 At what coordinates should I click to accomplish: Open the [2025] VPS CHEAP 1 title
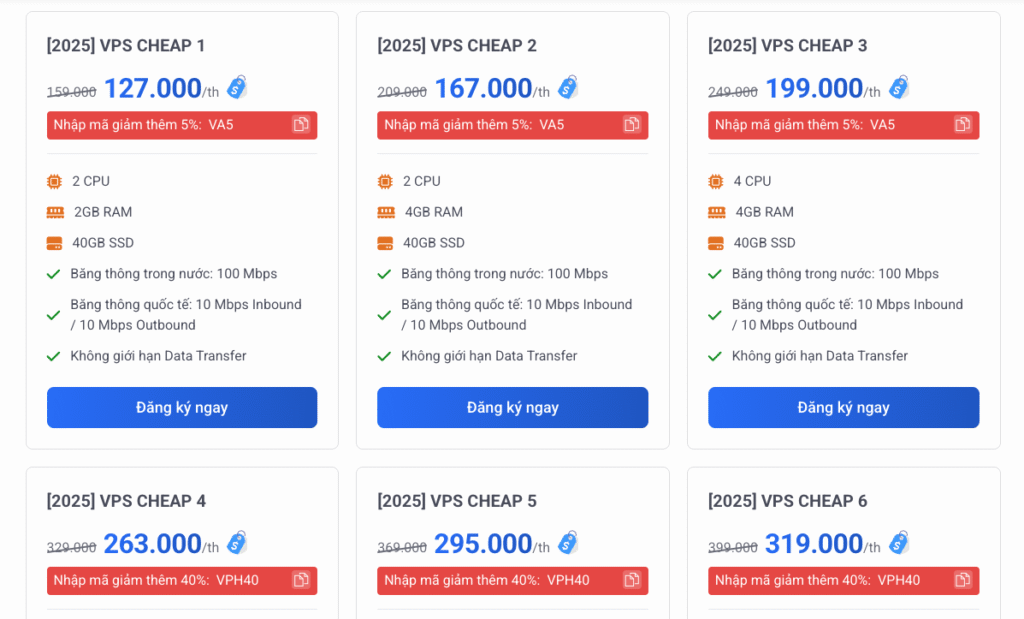click(x=126, y=45)
